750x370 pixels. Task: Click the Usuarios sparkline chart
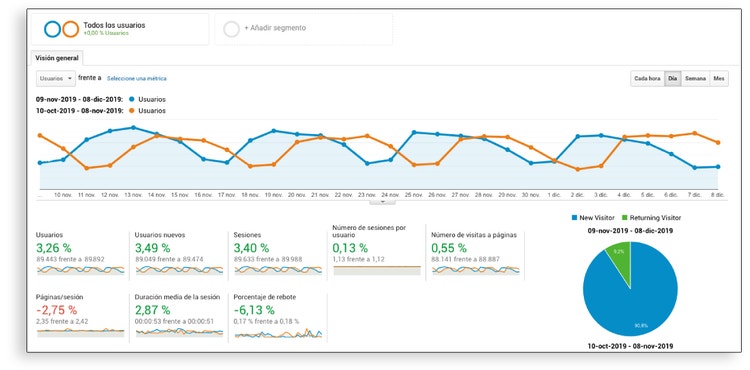tap(80, 270)
